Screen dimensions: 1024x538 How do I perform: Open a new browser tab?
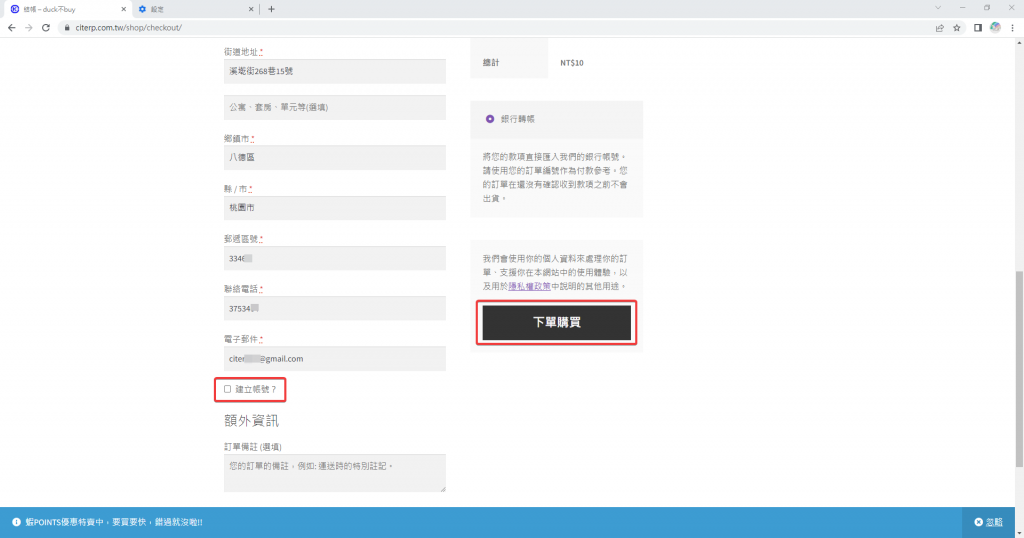click(271, 9)
